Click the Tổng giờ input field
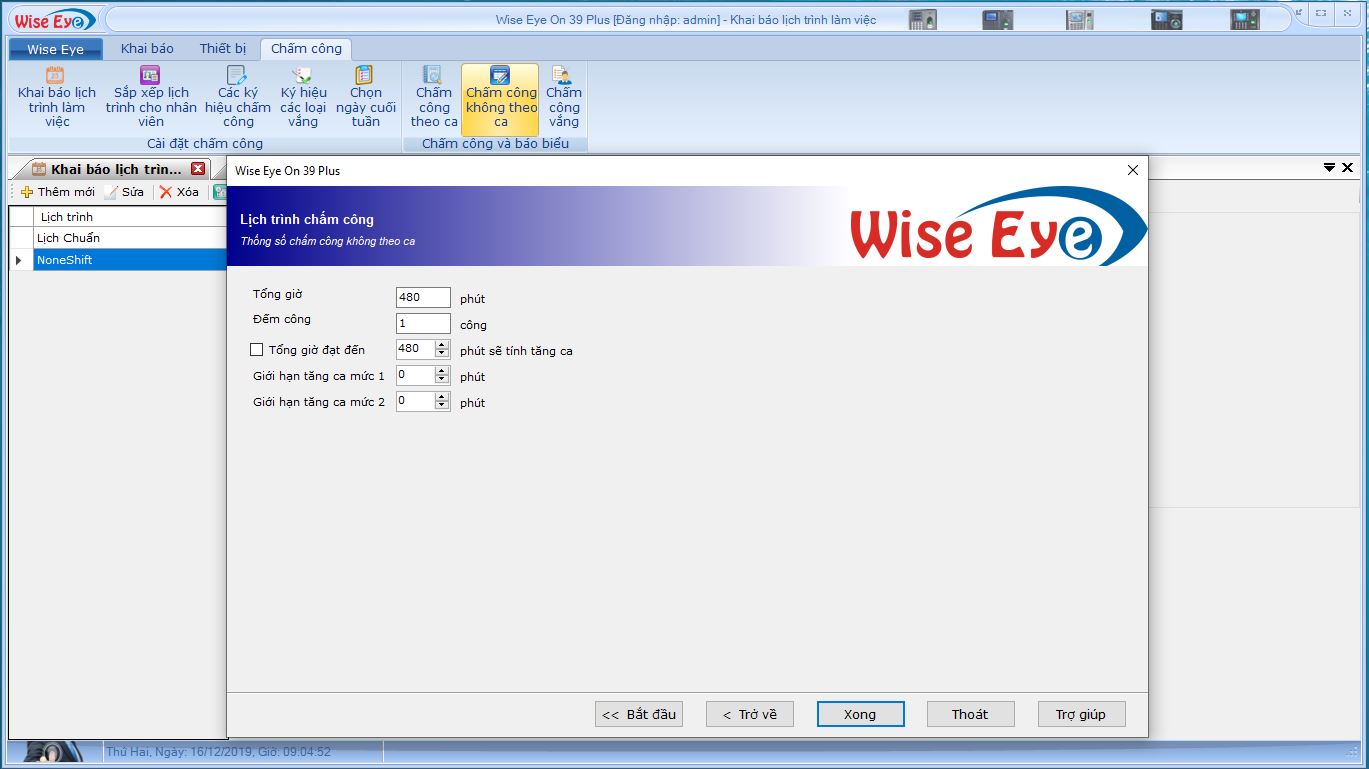This screenshot has height=769, width=1369. [423, 297]
